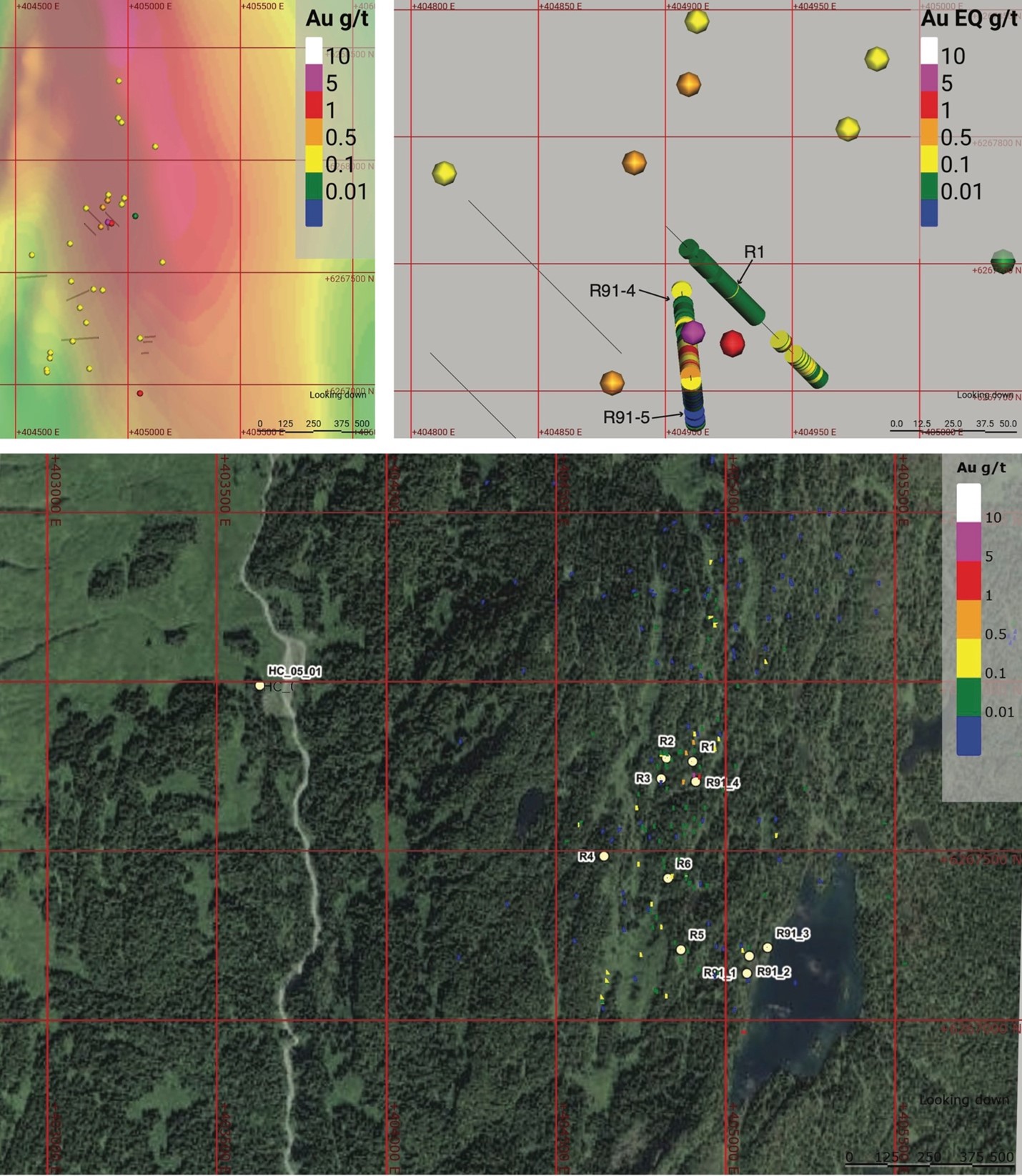Viewport: 1022px width, 1176px height.
Task: Select the red sphere sample in Au EQ map
Action: (x=732, y=344)
